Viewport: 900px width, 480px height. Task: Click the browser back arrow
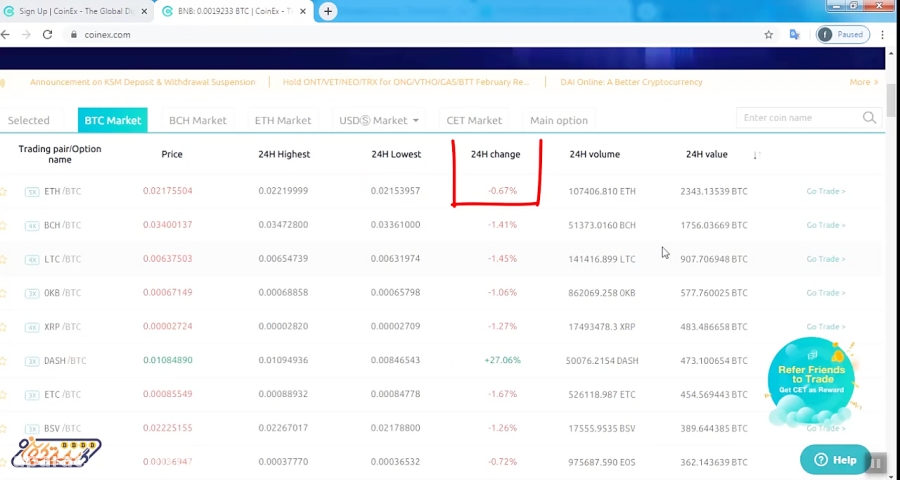click(5, 34)
